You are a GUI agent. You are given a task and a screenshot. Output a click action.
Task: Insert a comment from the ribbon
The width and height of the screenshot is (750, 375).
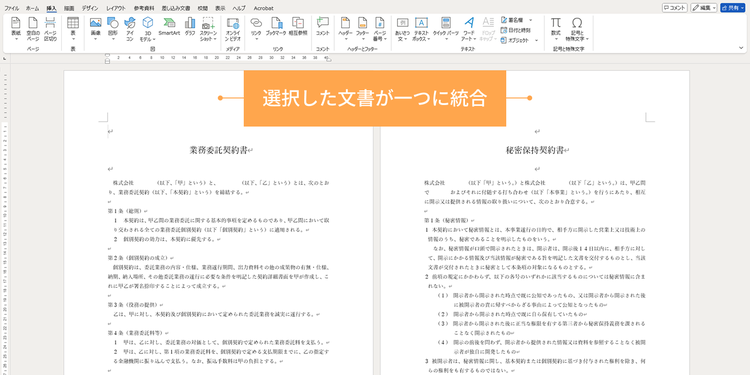323,26
